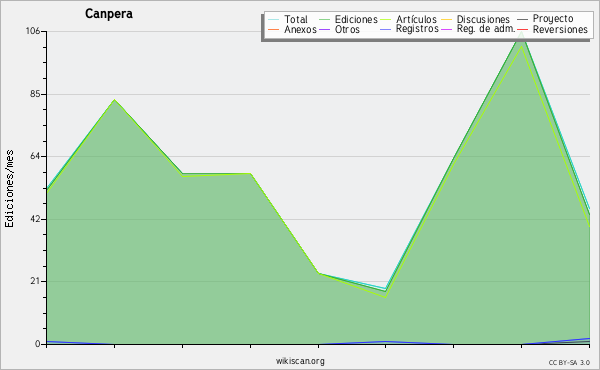Click the wikiscan.org label below the chart
This screenshot has width=600, height=370.
[x=300, y=361]
